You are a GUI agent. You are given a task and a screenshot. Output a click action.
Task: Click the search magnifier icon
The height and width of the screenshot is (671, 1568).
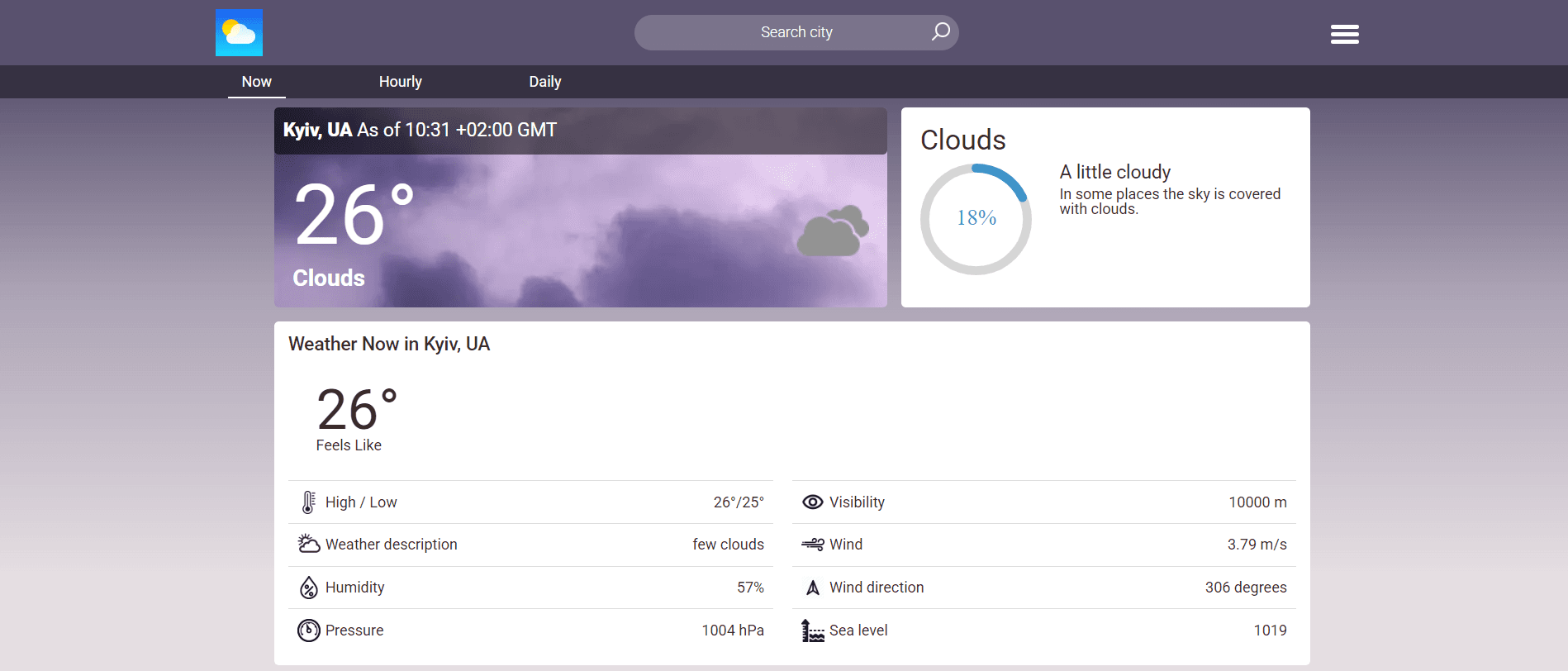coord(940,32)
